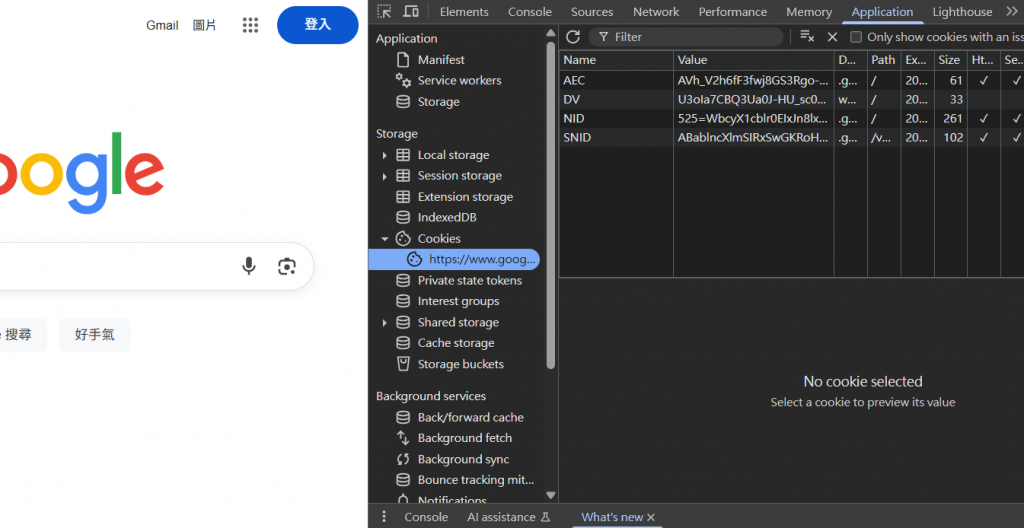
Task: Switch to the Network tab
Action: click(656, 12)
